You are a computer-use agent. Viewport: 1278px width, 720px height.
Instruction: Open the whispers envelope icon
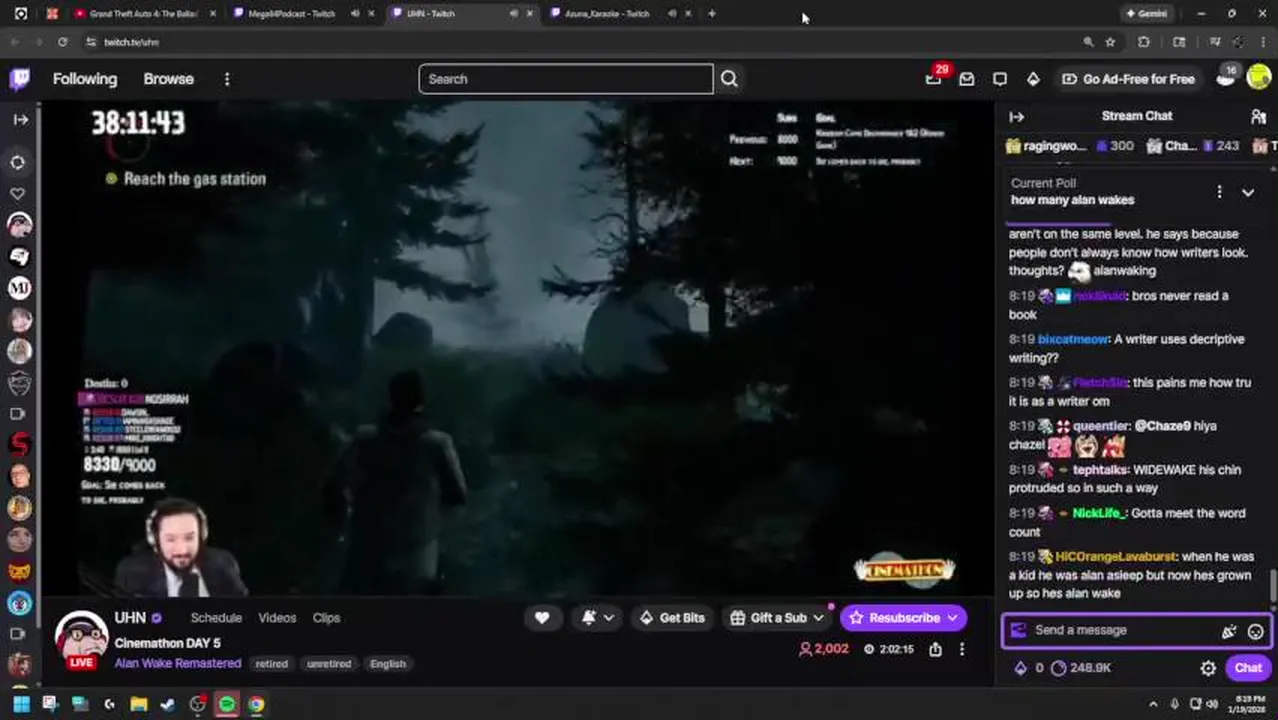pyautogui.click(x=967, y=79)
